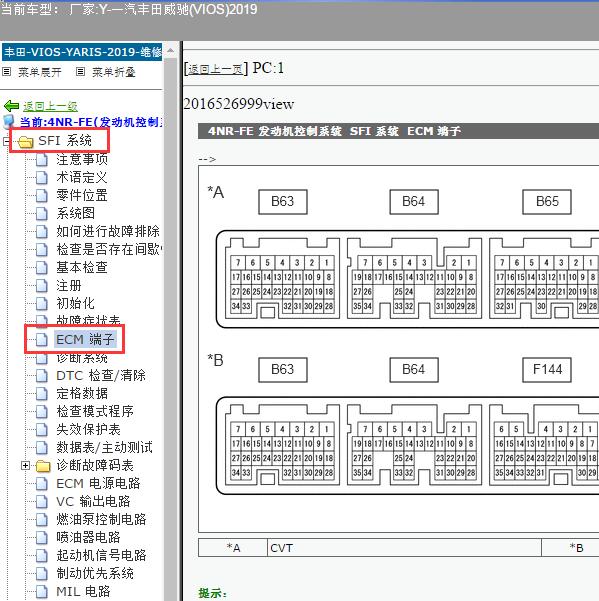Click 菜单折叠 to collapse all menus

click(x=114, y=72)
